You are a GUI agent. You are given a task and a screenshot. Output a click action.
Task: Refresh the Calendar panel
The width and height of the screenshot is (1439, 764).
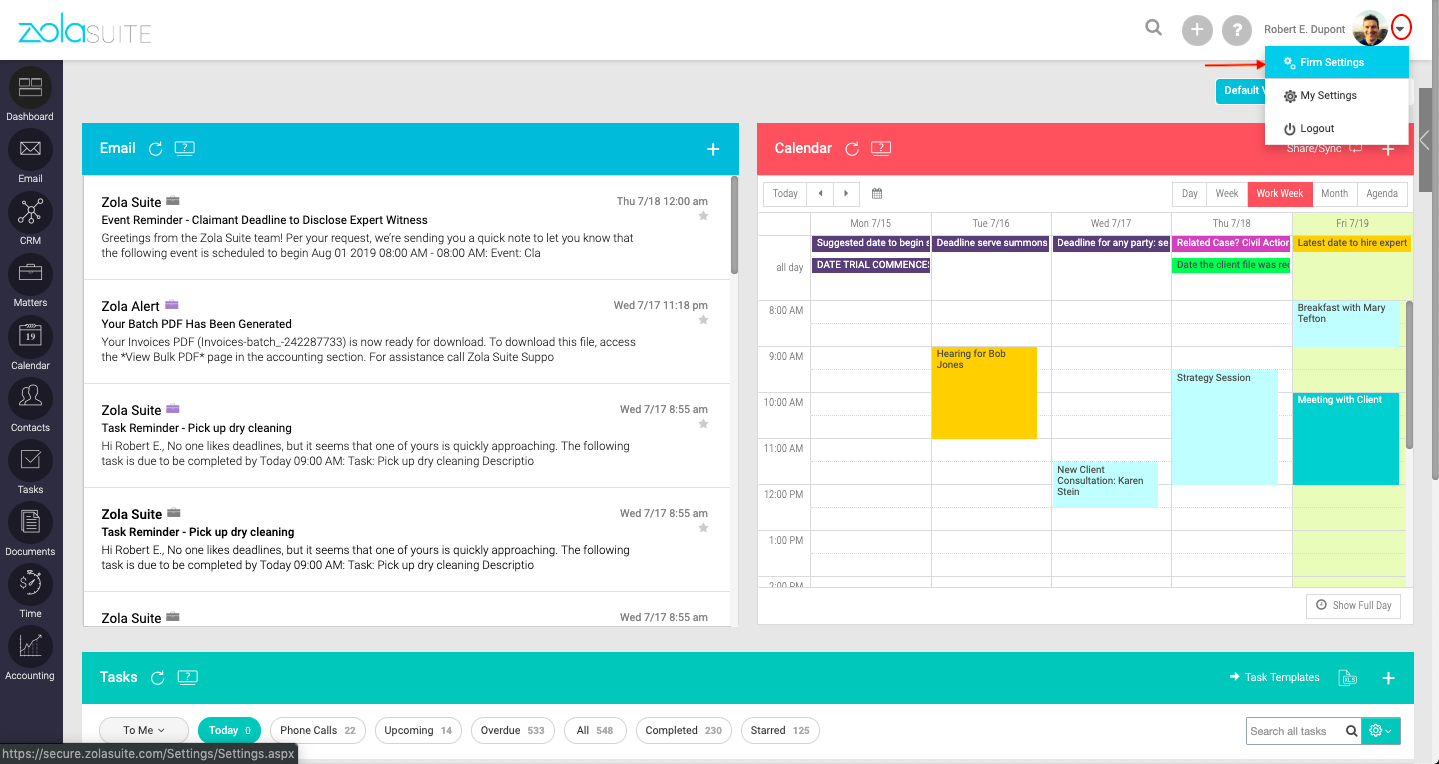[x=852, y=149]
